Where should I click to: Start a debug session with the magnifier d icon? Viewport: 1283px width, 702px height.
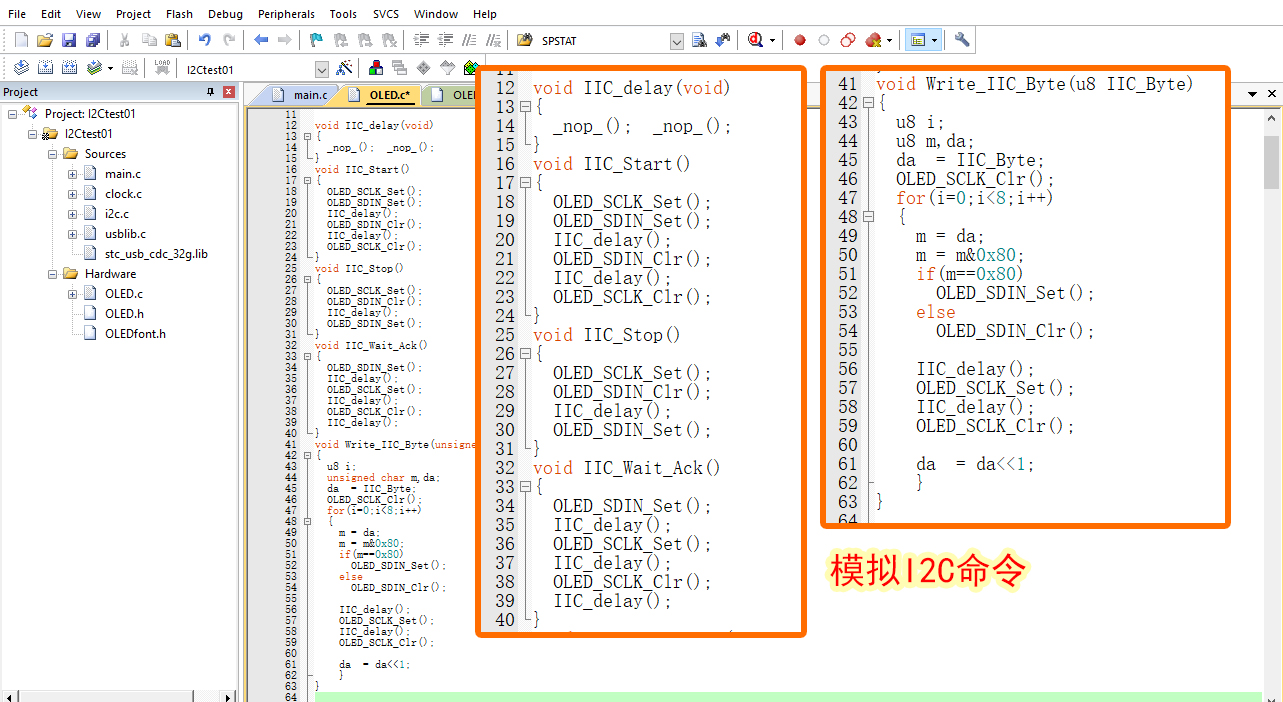coord(755,40)
